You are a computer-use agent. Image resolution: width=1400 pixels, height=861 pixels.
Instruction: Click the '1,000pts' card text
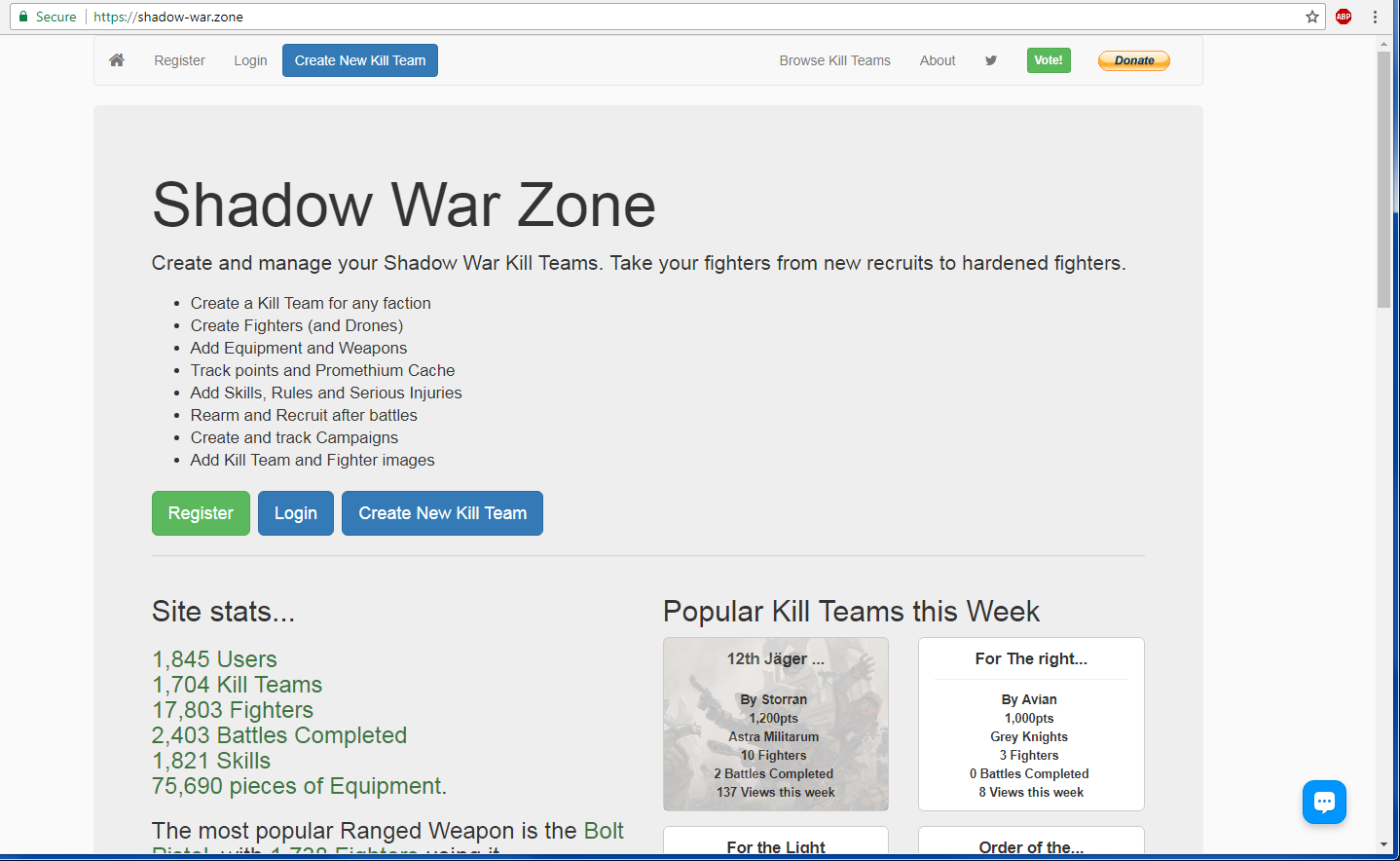pyautogui.click(x=1029, y=718)
